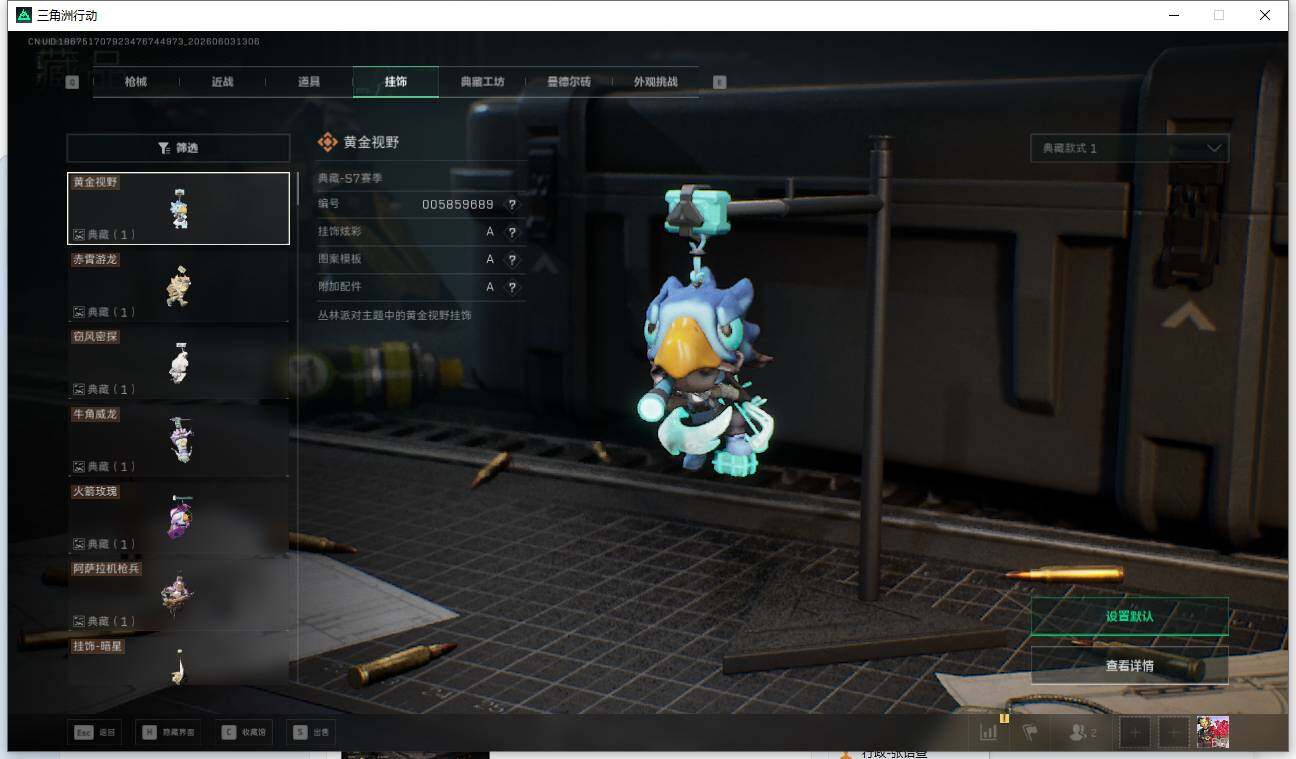Screen dimensions: 1296x759
Task: Select the 赤霄游龙 charm in the list
Action: pos(178,286)
